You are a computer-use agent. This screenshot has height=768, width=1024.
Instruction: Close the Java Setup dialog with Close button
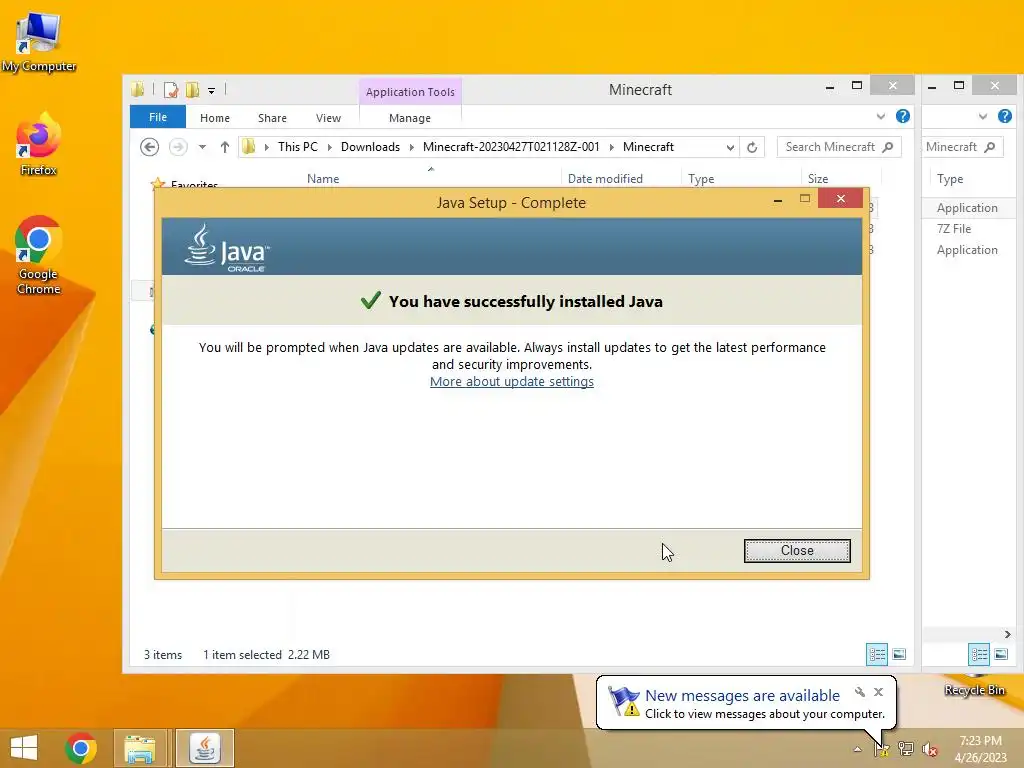797,551
